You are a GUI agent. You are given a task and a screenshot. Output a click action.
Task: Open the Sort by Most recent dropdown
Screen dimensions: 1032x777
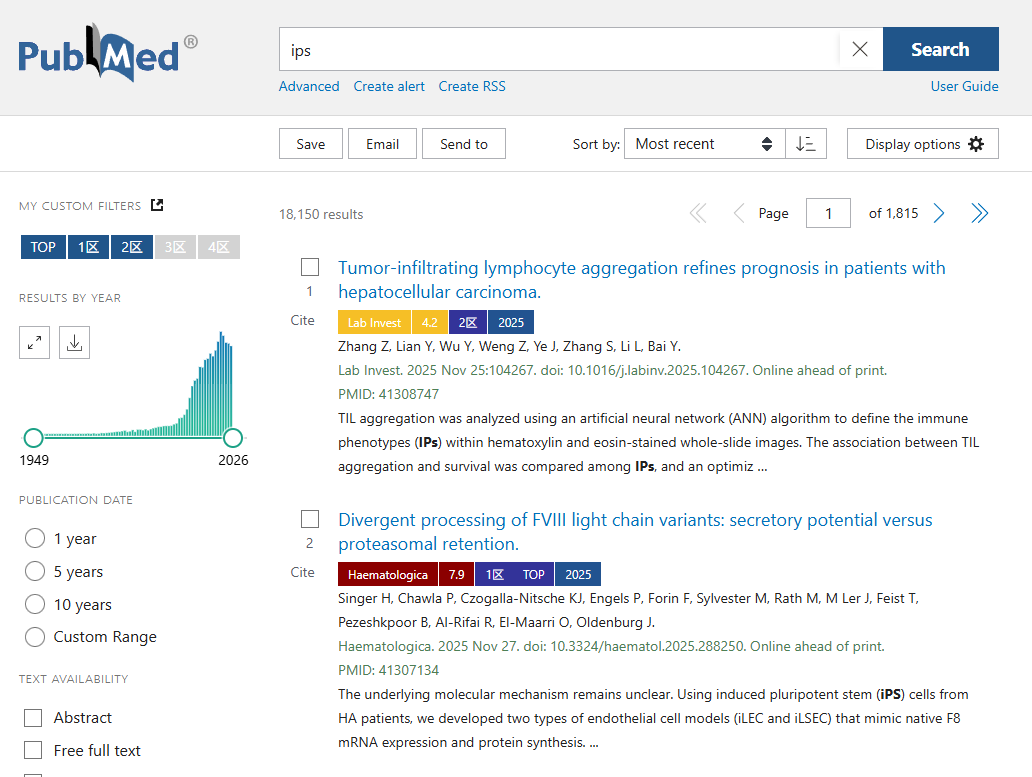(x=704, y=144)
